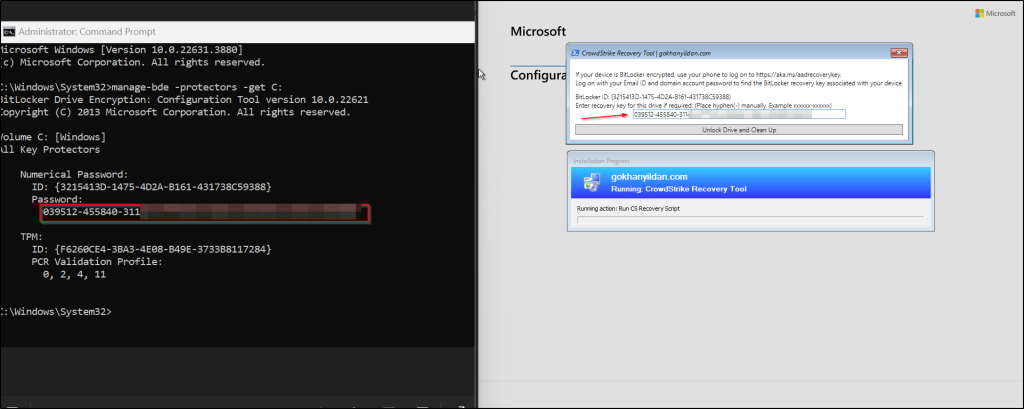The height and width of the screenshot is (409, 1024).
Task: Click the Administrator: Command Prompt title text
Action: pyautogui.click(x=88, y=31)
